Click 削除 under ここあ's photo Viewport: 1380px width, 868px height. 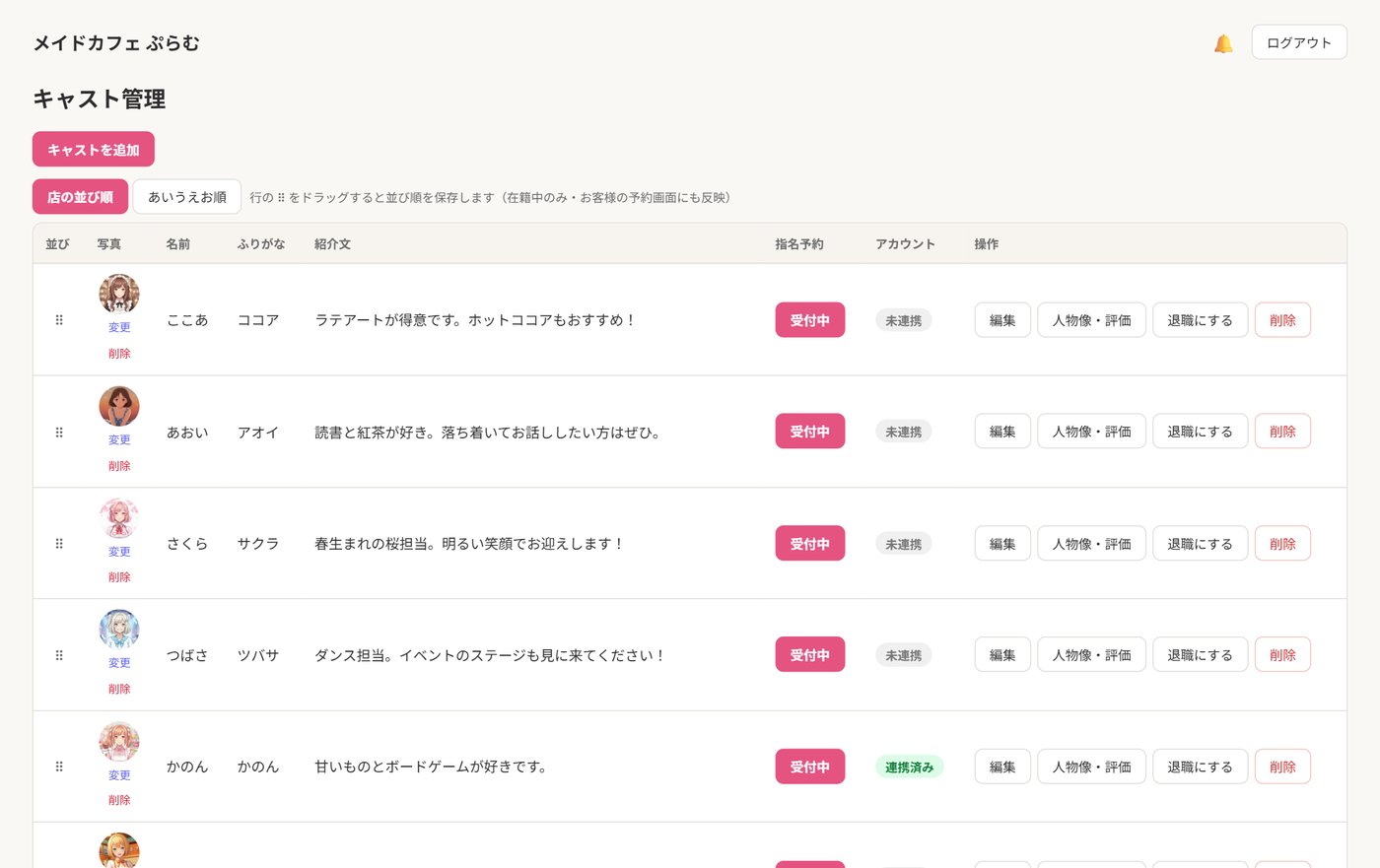tap(119, 354)
